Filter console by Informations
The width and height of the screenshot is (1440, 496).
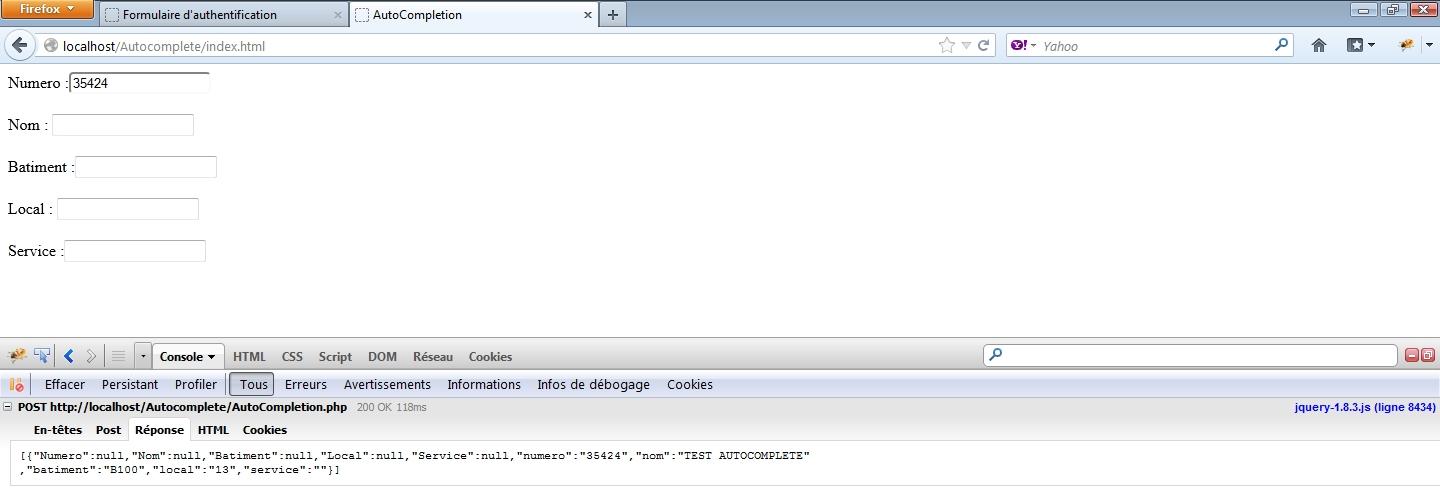coord(484,385)
